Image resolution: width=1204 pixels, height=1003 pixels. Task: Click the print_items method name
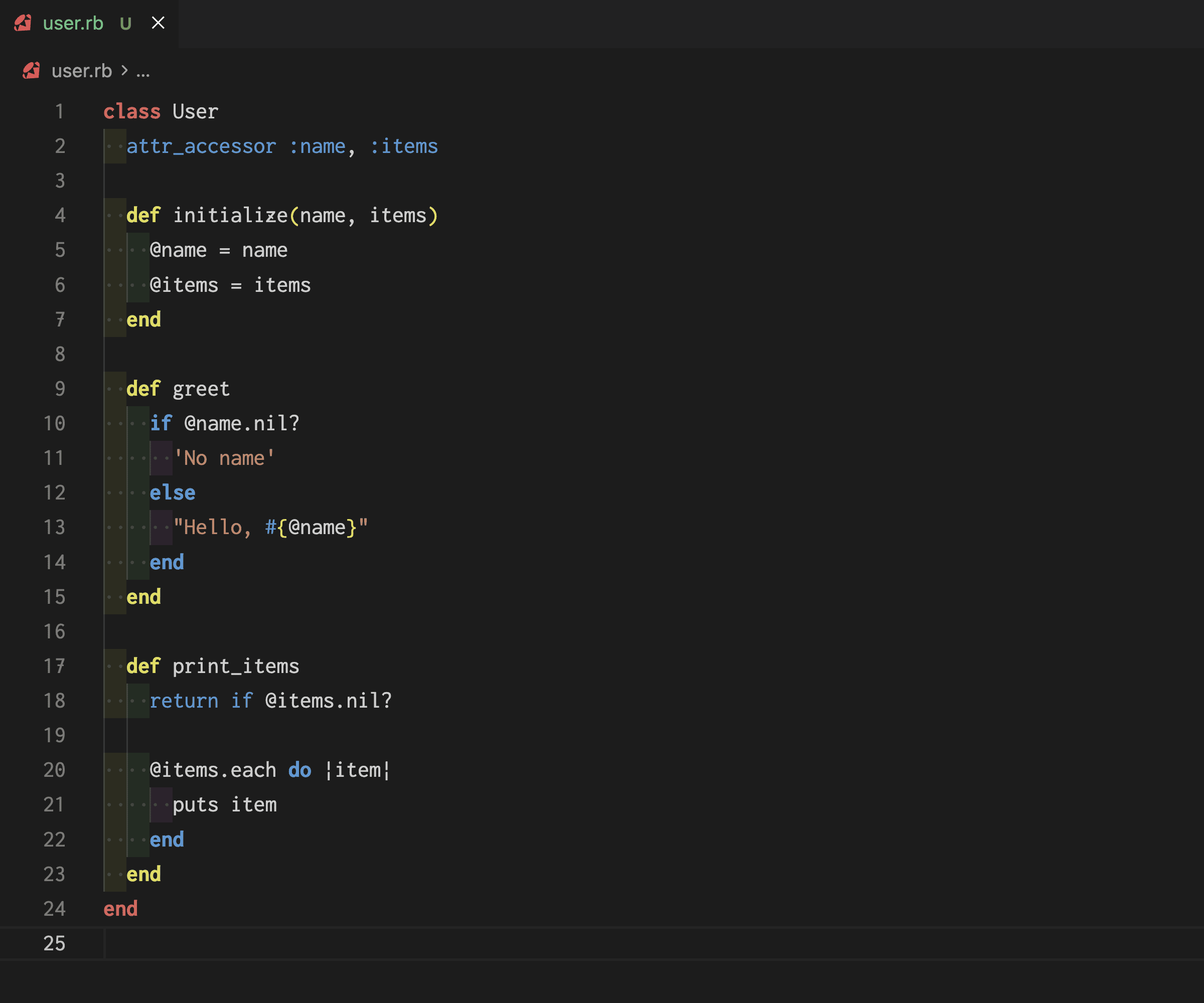click(x=236, y=666)
